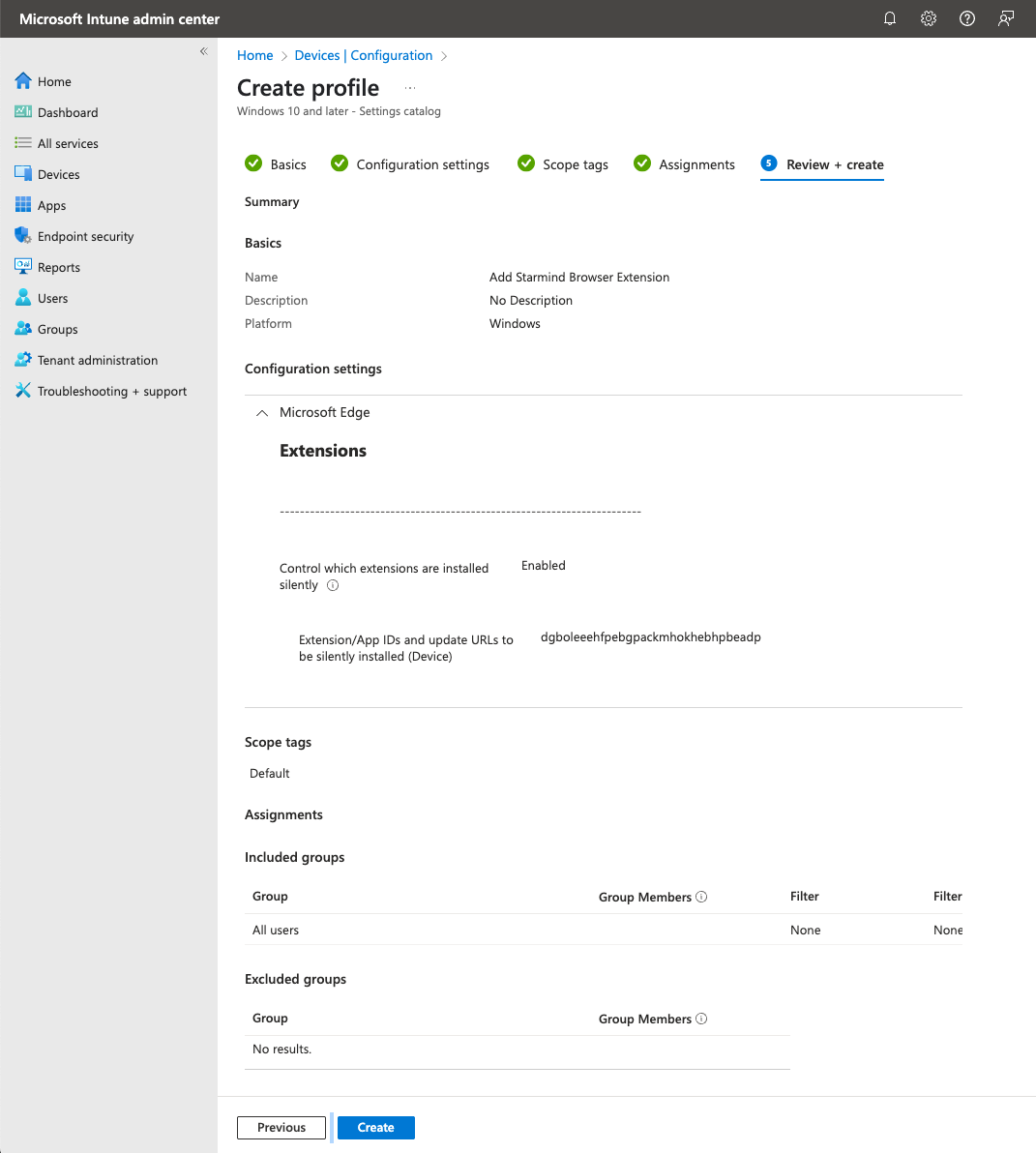The width and height of the screenshot is (1036, 1153).
Task: Click the Users person icon
Action: tap(23, 298)
